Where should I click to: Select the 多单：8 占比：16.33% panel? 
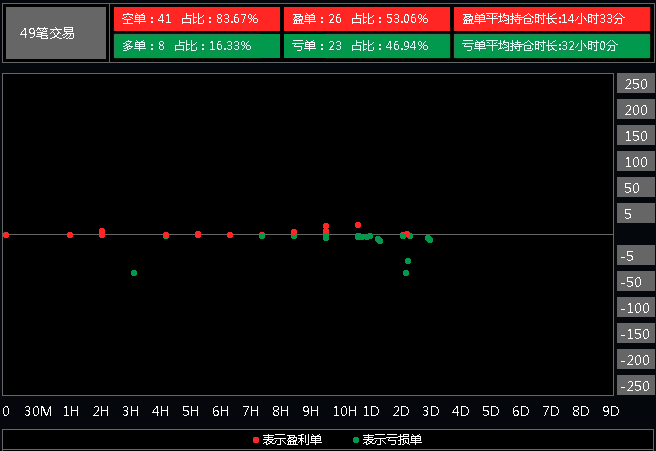click(x=197, y=46)
